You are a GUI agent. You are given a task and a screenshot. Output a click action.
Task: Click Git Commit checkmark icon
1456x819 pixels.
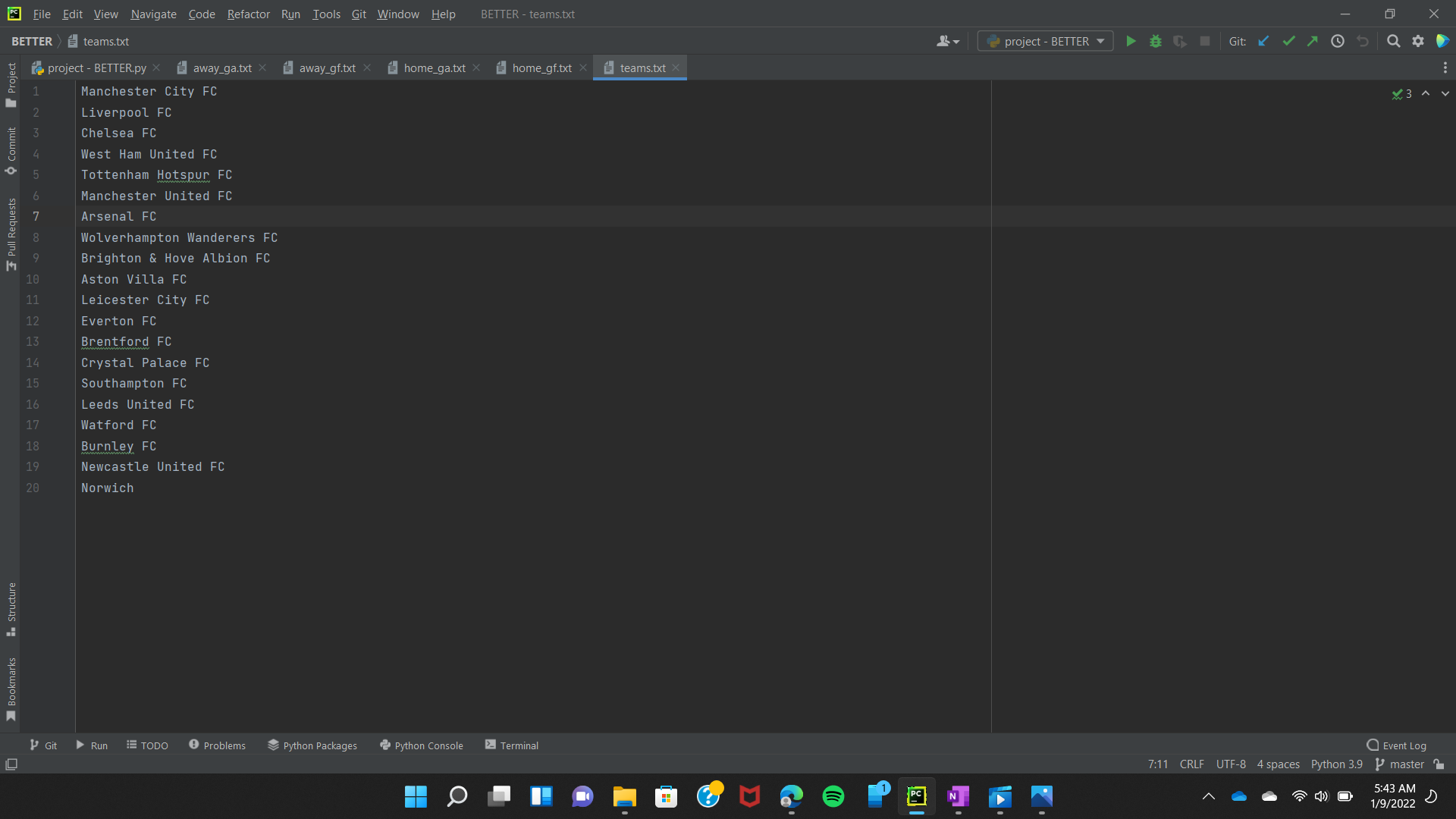(1288, 41)
